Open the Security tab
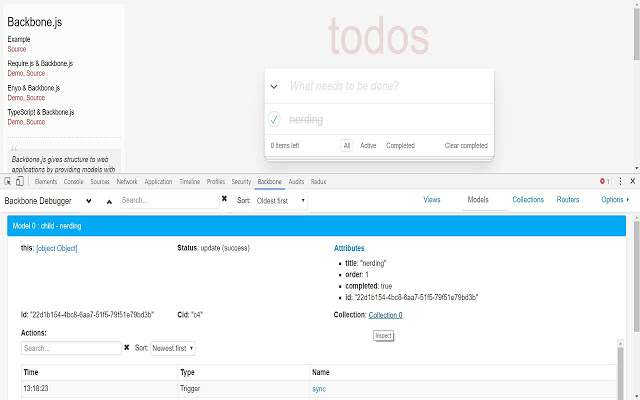Image resolution: width=640 pixels, height=400 pixels. [x=241, y=182]
